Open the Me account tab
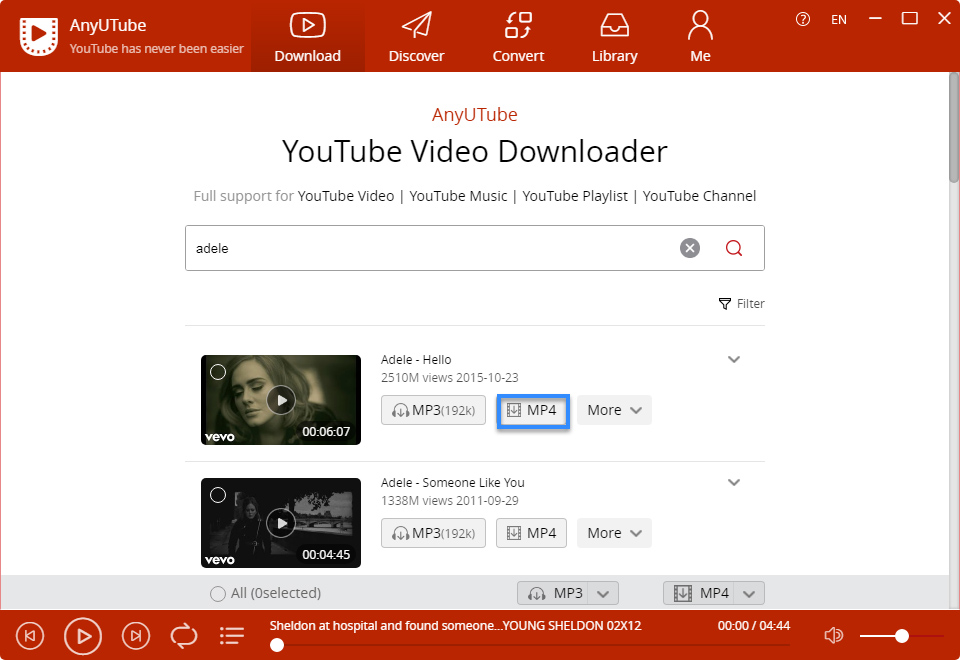Screen dimensions: 960x660 click(x=700, y=37)
